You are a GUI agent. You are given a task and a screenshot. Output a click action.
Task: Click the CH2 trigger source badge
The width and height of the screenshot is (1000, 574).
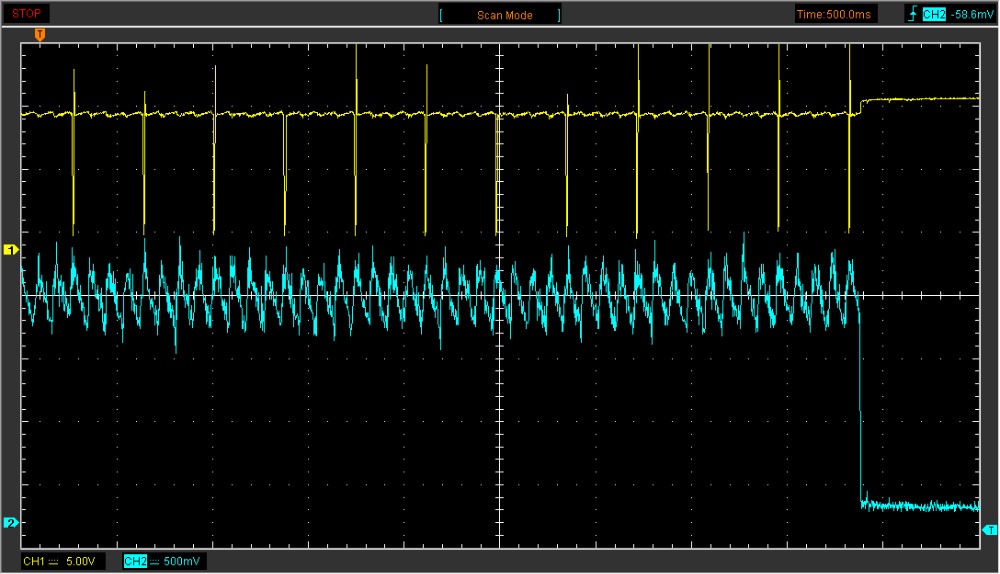(934, 15)
